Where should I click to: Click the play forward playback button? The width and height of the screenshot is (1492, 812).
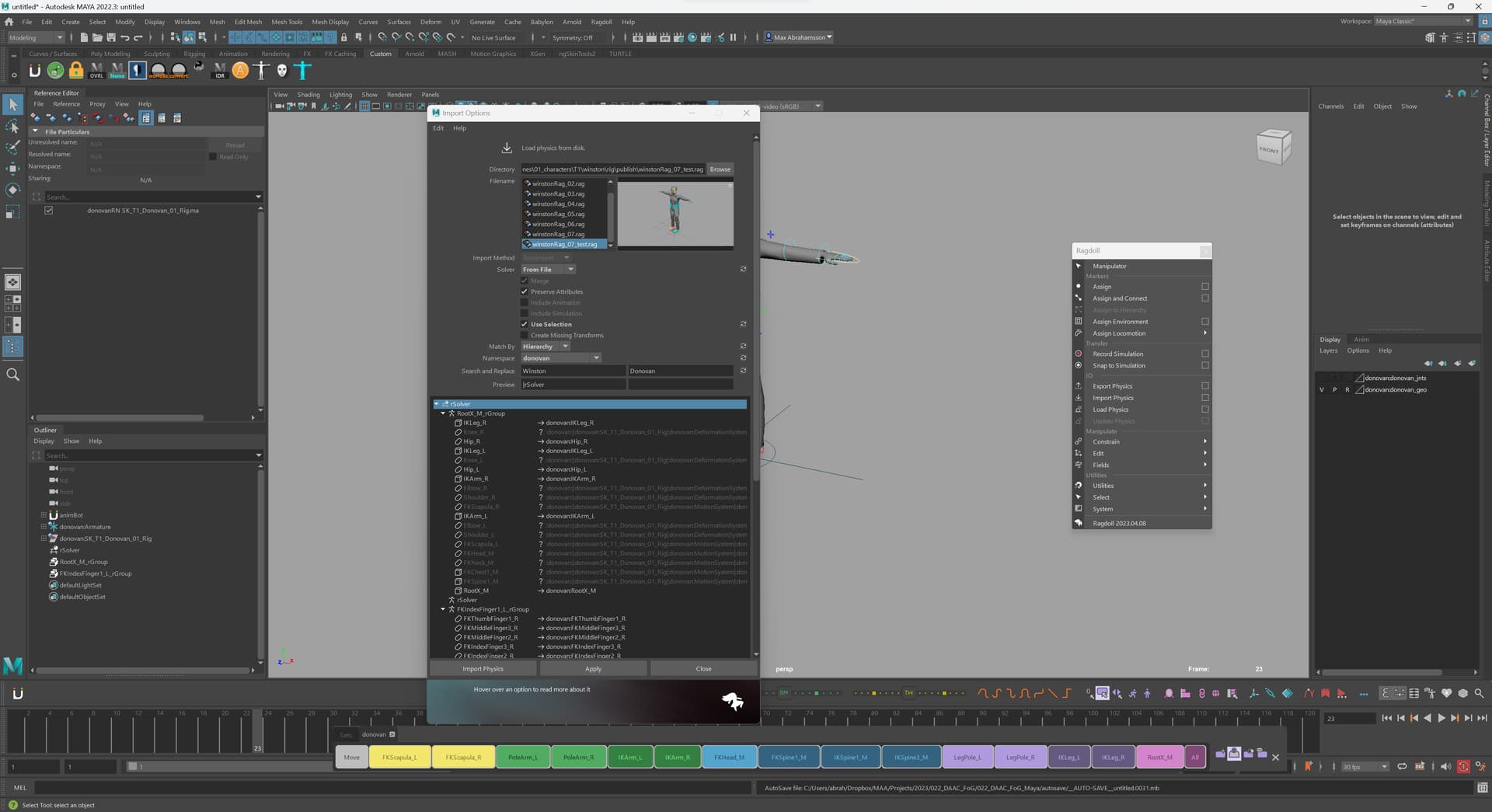click(1441, 718)
